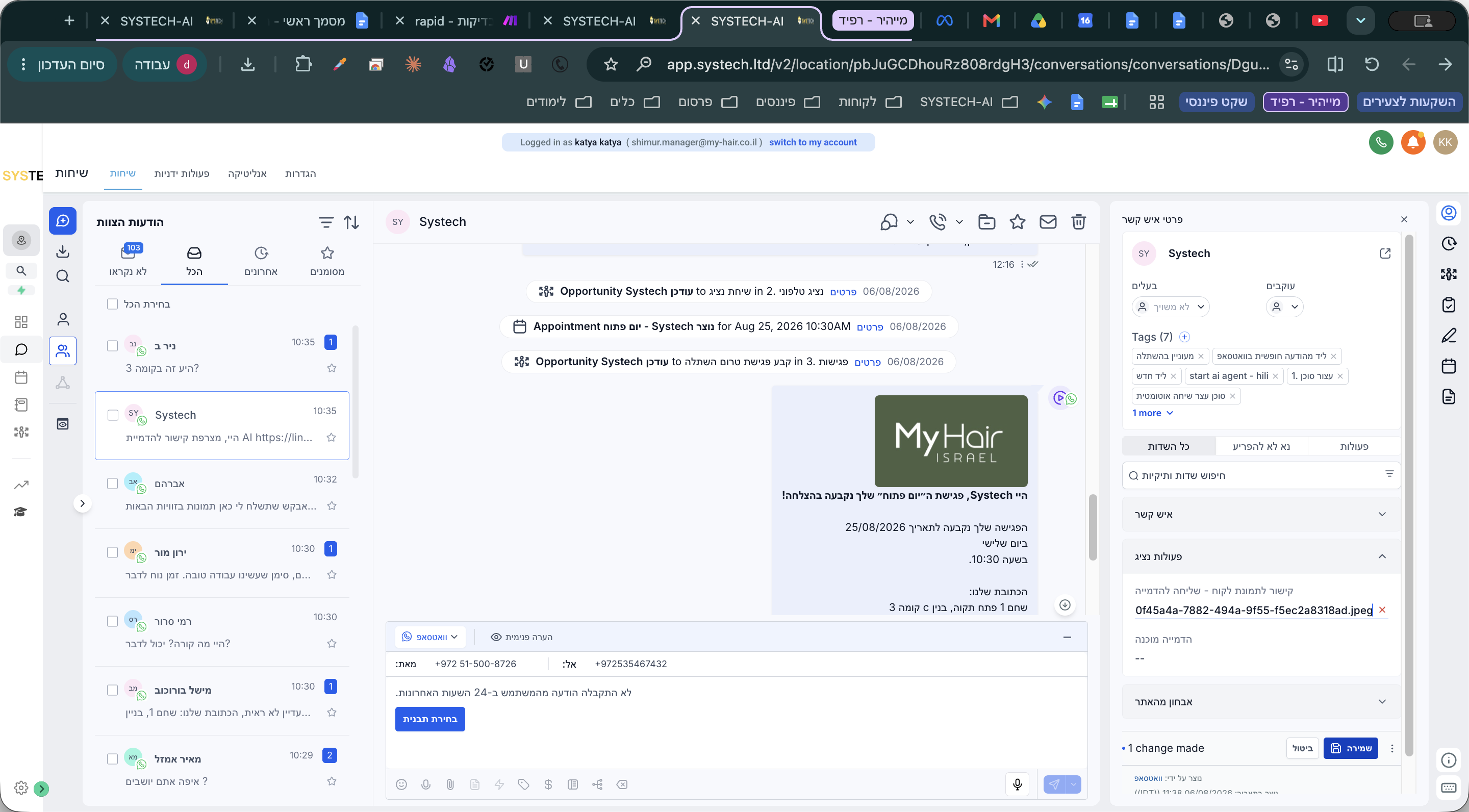This screenshot has height=812, width=1469.
Task: Attach a file with the paperclip icon
Action: (x=450, y=784)
